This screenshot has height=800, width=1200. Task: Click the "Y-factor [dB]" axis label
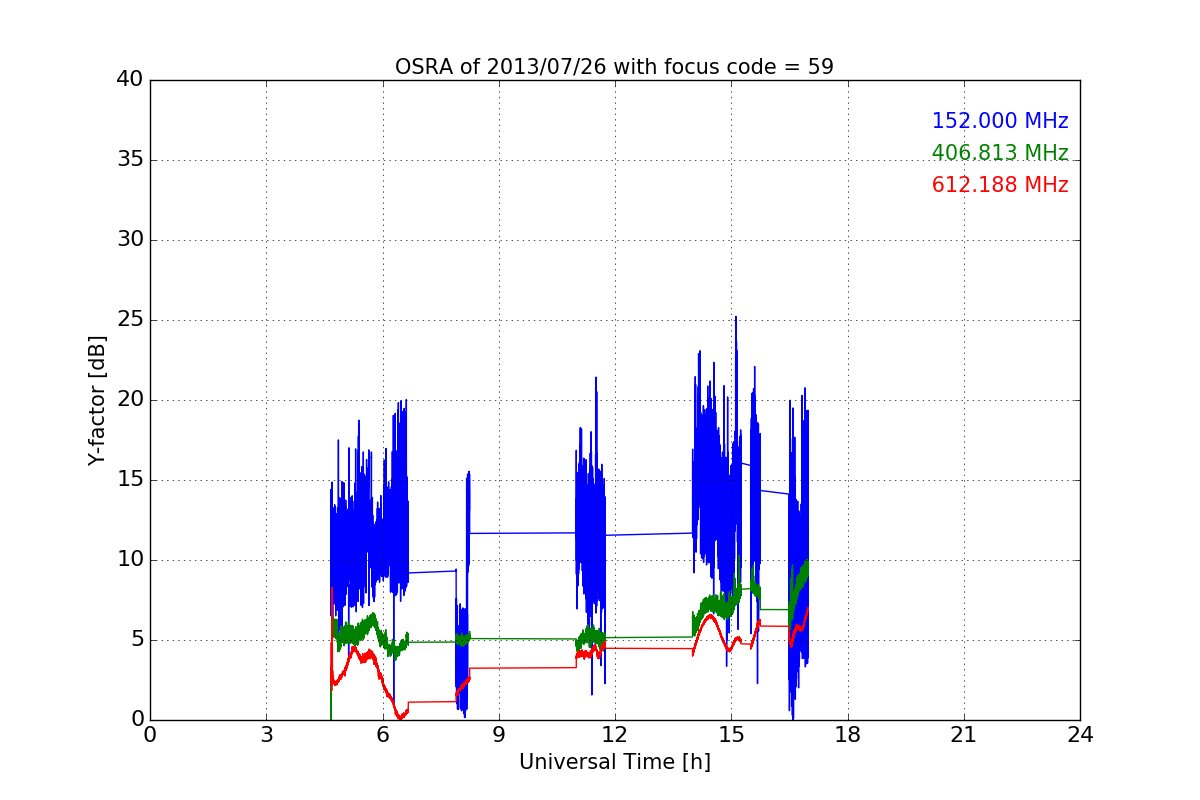point(97,400)
